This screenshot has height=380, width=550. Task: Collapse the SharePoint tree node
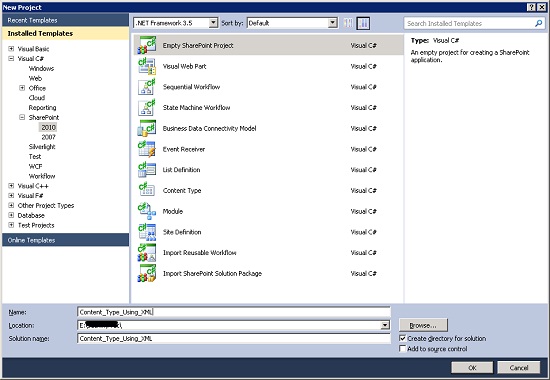point(22,117)
